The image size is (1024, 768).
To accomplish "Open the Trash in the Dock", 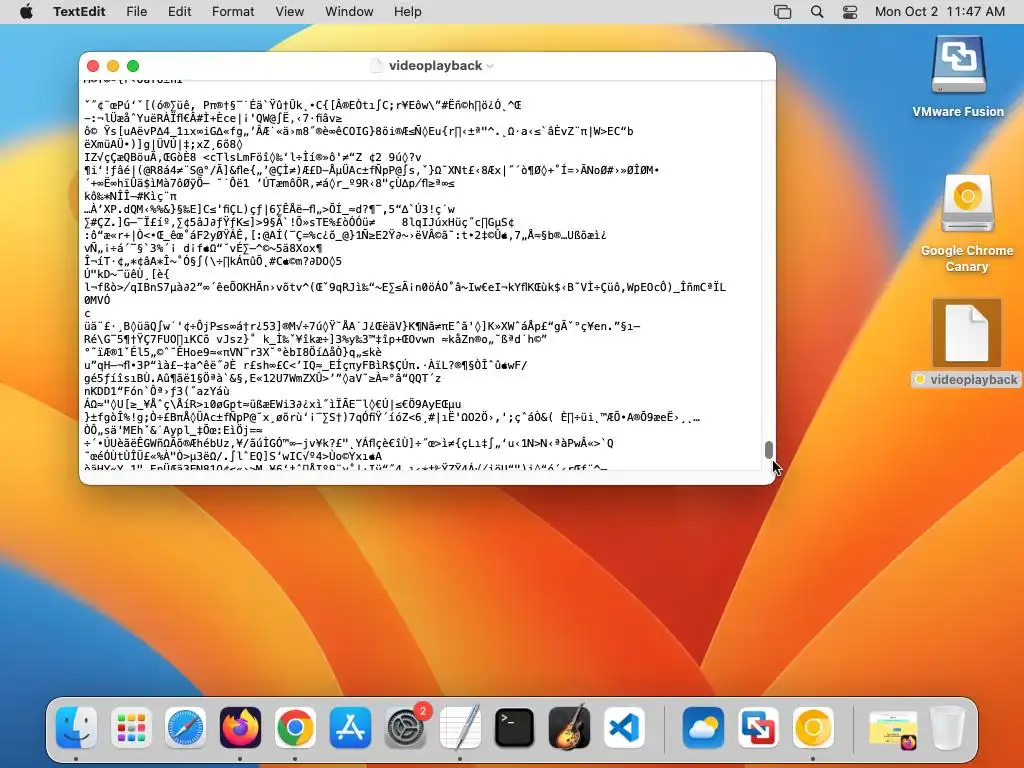I will coord(947,728).
